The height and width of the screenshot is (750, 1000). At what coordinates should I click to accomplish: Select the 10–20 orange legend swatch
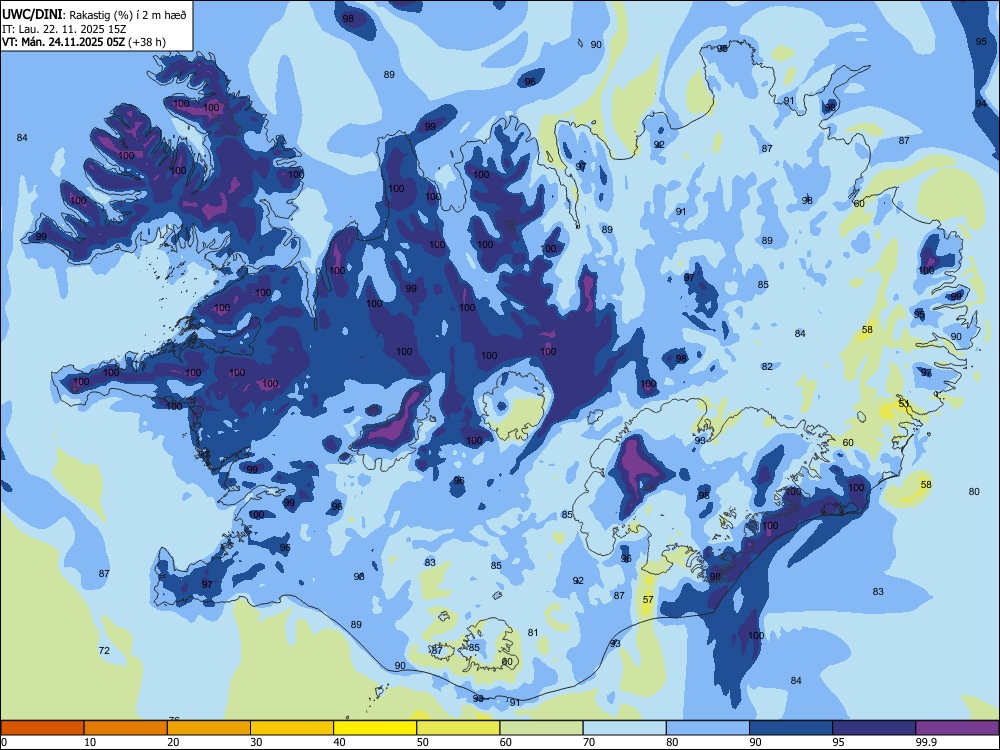coord(126,728)
